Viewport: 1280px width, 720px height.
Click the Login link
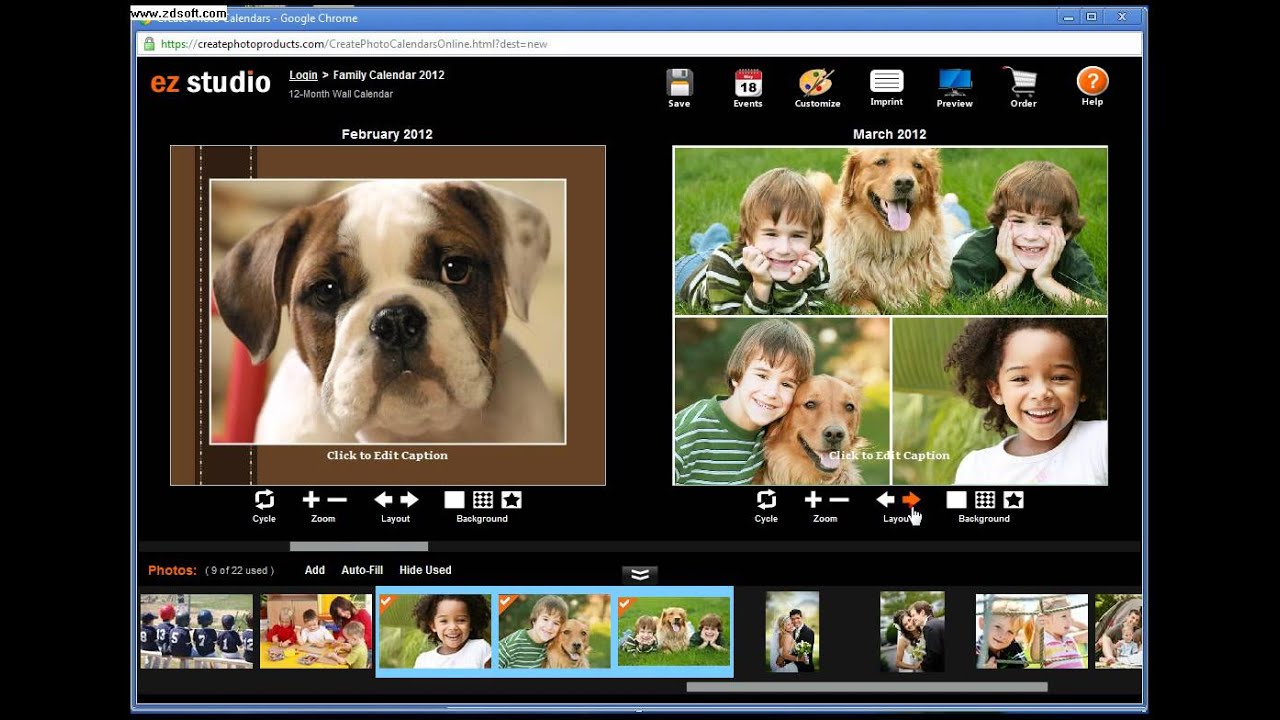[x=303, y=75]
